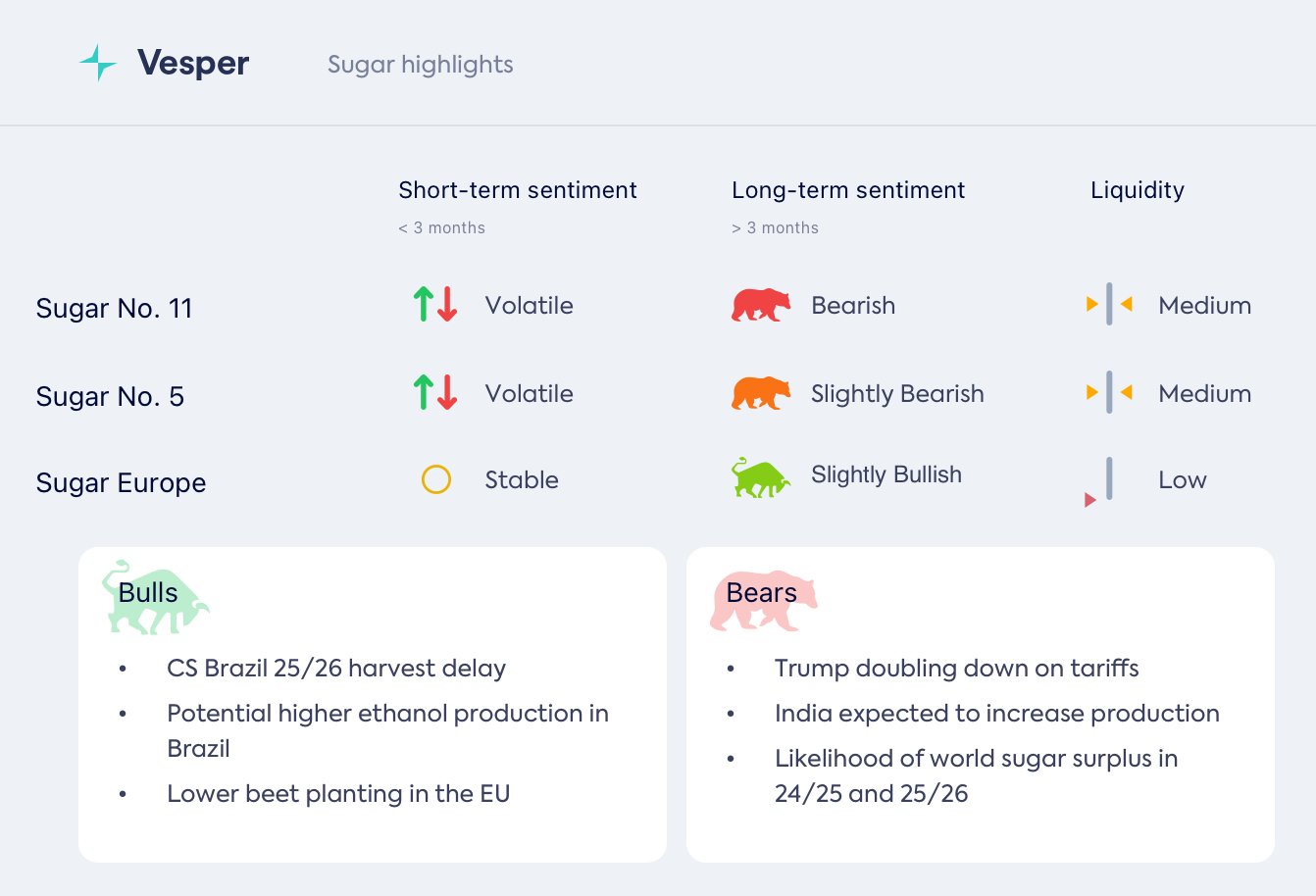Open the Sugar highlights heading
This screenshot has height=896, width=1316.
(420, 65)
